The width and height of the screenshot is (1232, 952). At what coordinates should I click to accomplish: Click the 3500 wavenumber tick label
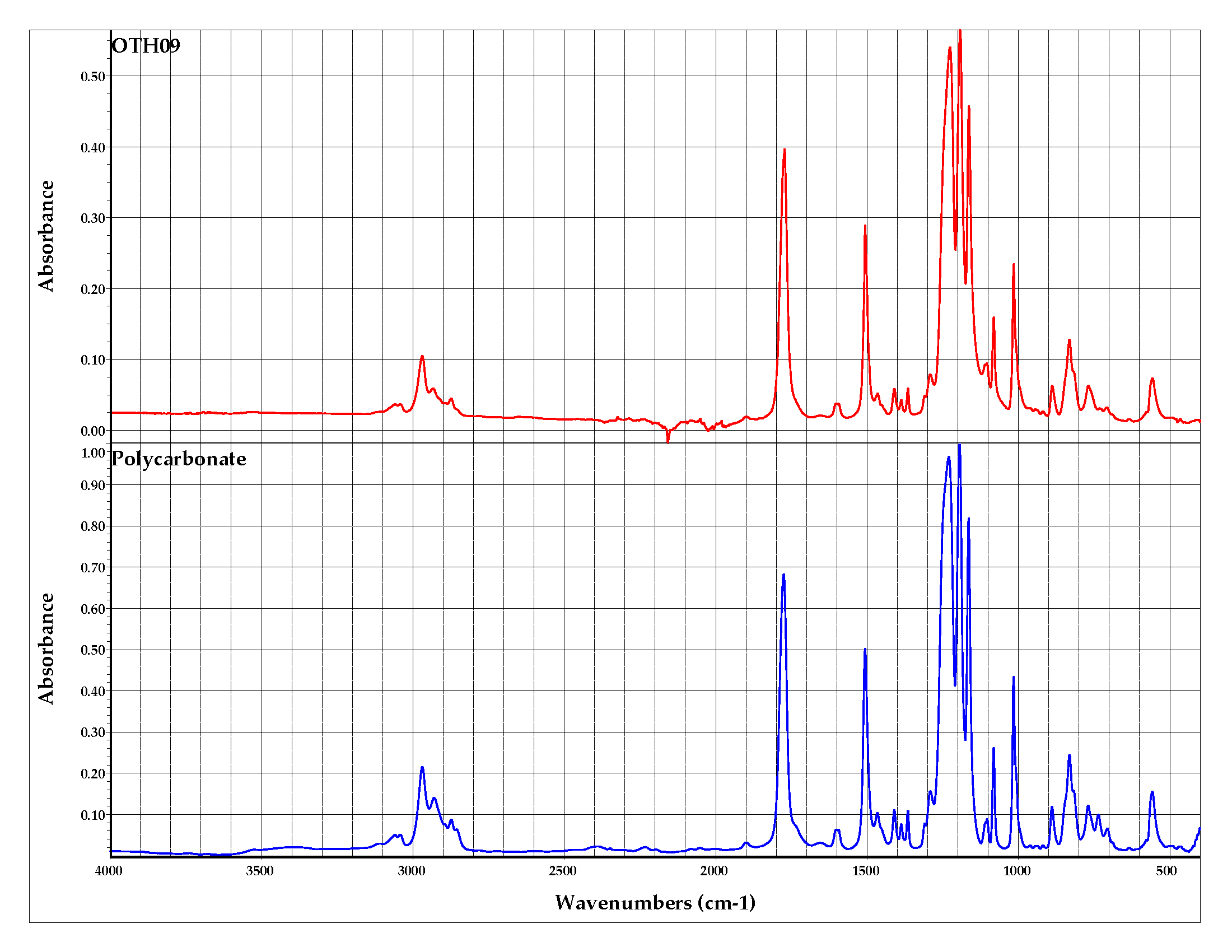click(260, 871)
